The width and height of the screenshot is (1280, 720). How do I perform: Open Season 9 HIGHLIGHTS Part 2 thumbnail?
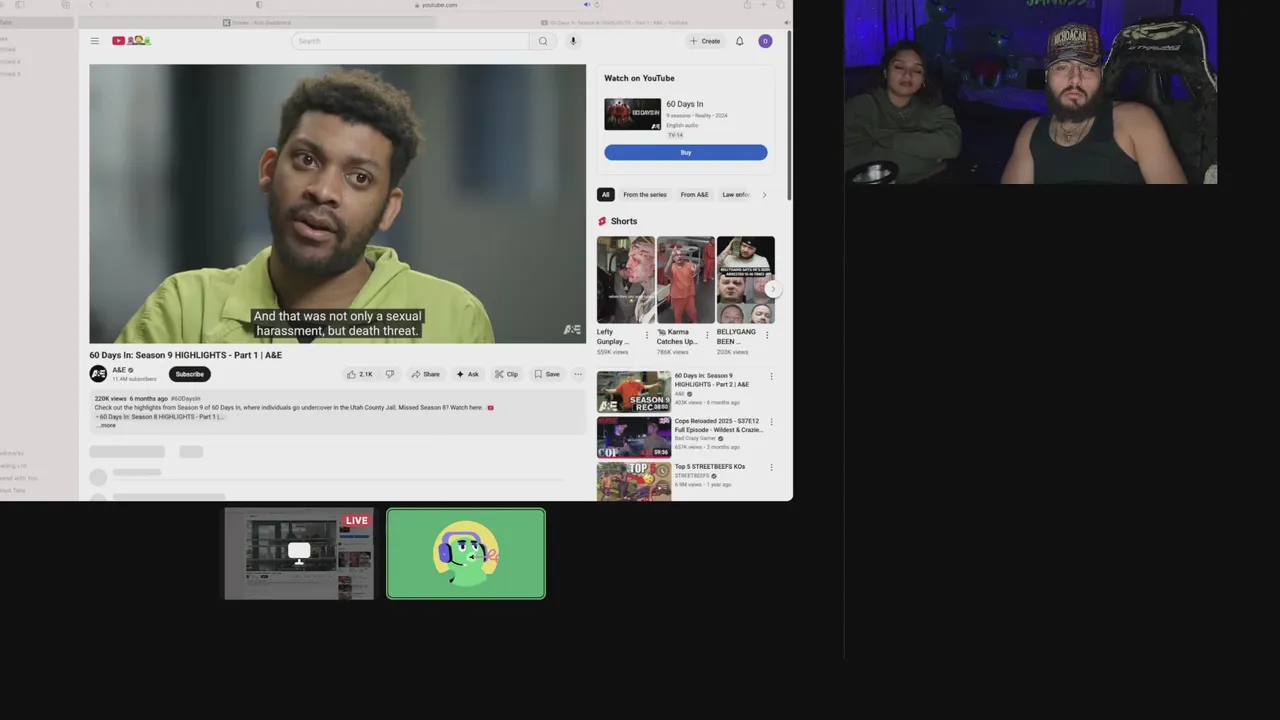click(x=634, y=392)
